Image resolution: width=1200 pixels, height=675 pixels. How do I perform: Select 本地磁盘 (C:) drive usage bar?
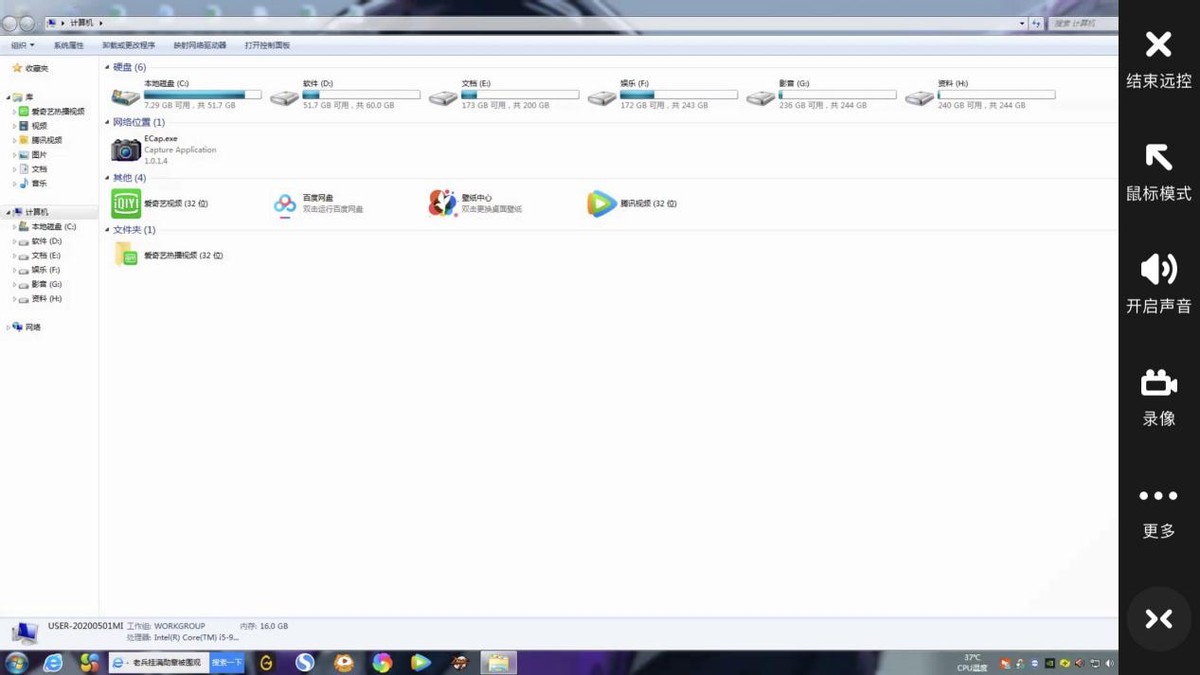click(x=202, y=95)
